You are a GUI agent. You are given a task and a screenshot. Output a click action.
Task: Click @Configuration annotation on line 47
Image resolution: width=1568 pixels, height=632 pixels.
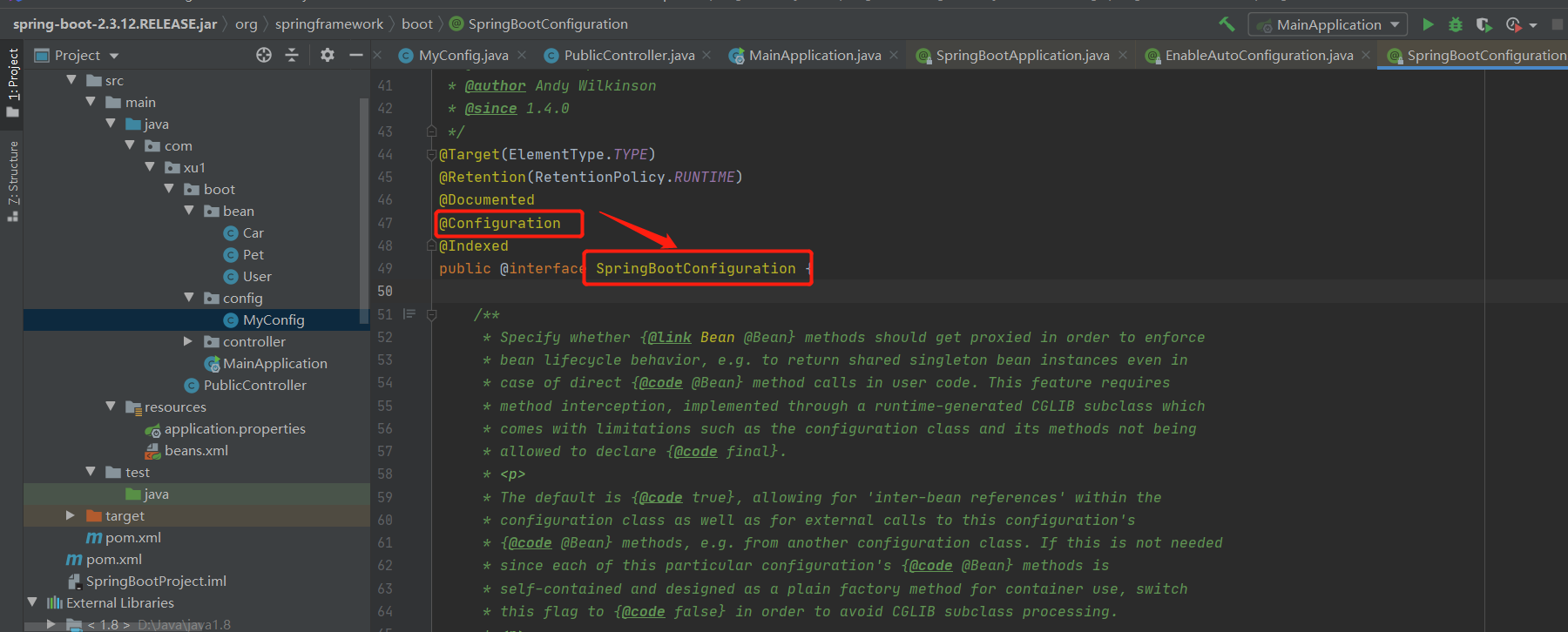500,224
